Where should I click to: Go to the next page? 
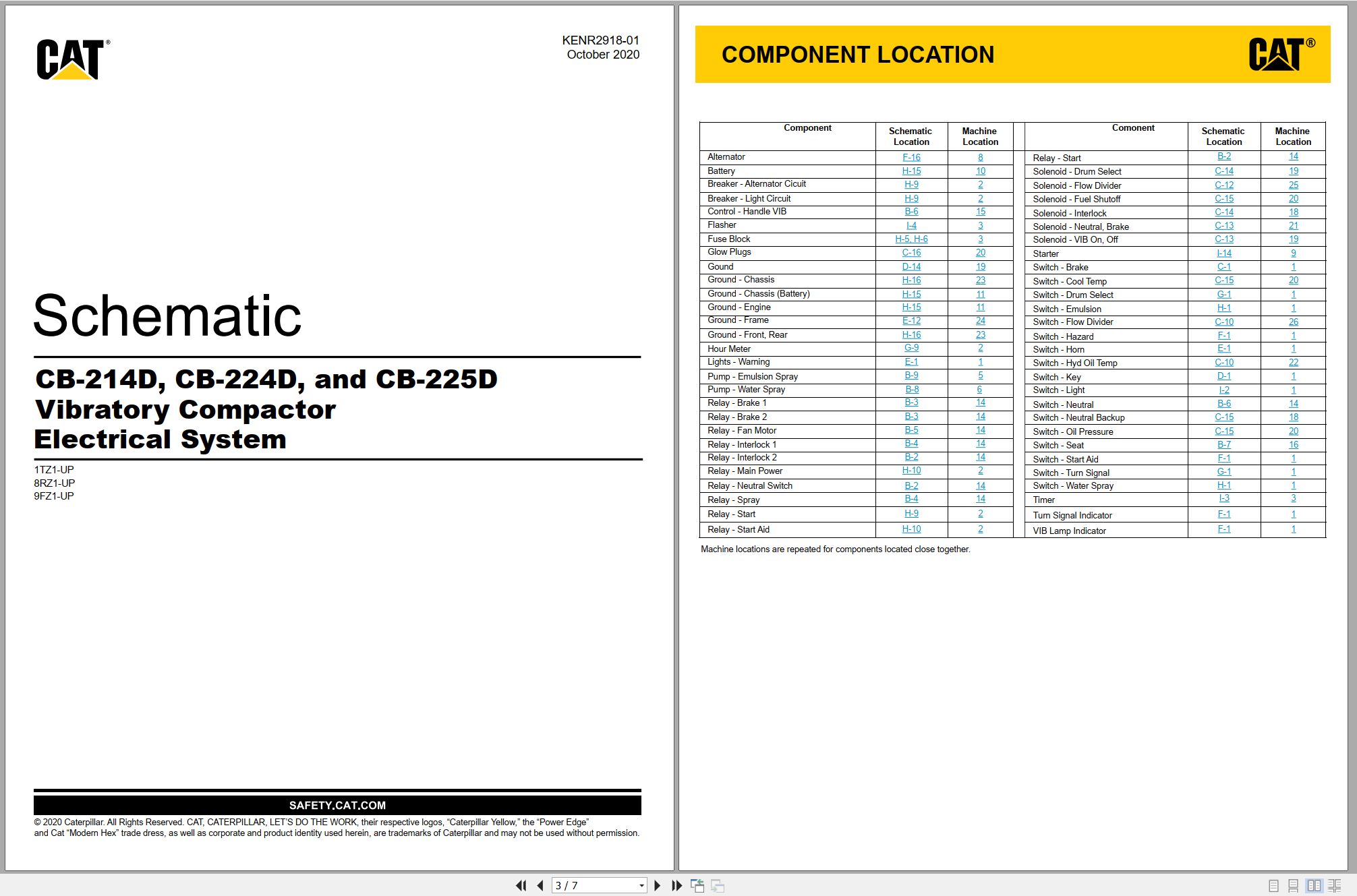658,885
